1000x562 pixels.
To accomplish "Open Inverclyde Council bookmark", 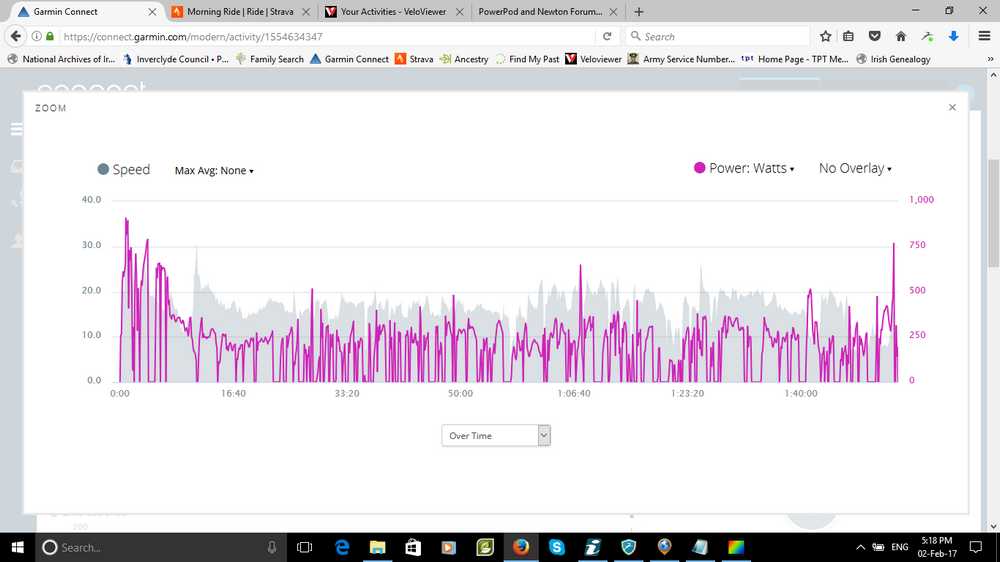I will (x=175, y=59).
